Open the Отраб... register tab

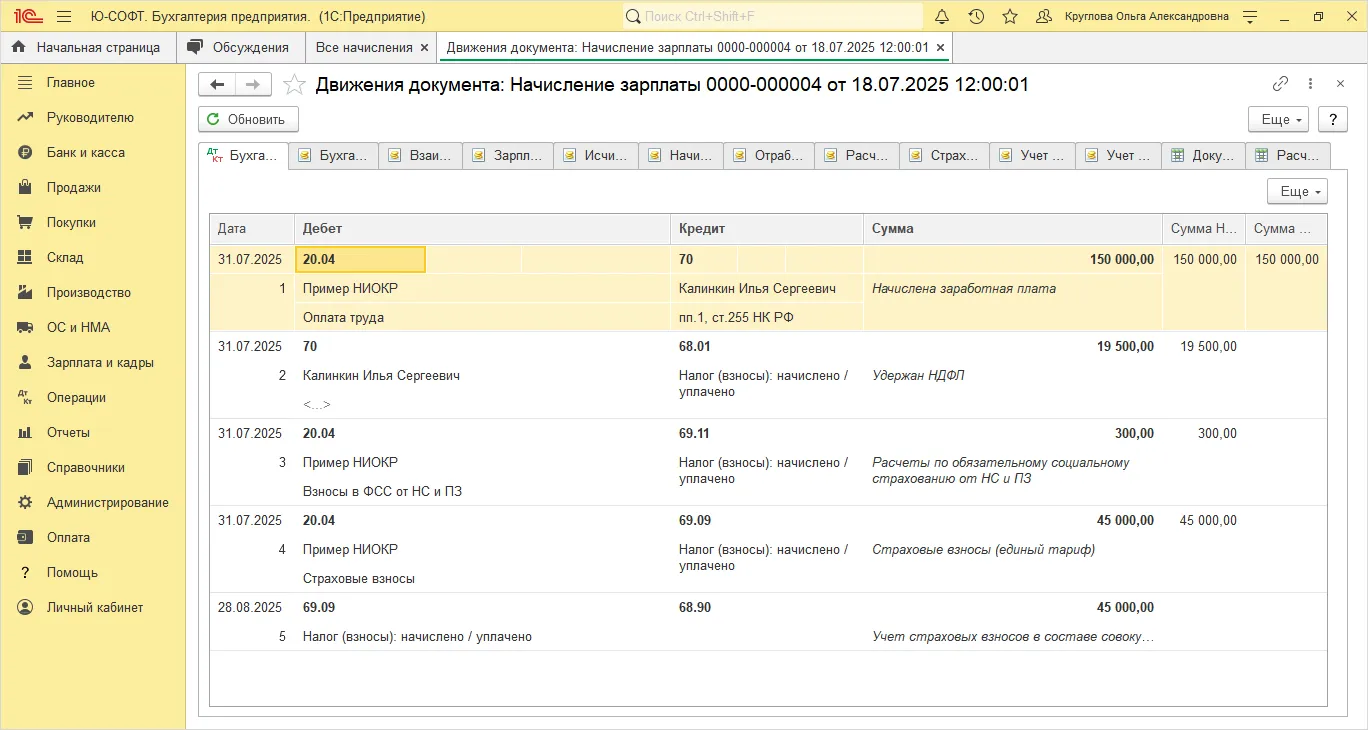(769, 156)
